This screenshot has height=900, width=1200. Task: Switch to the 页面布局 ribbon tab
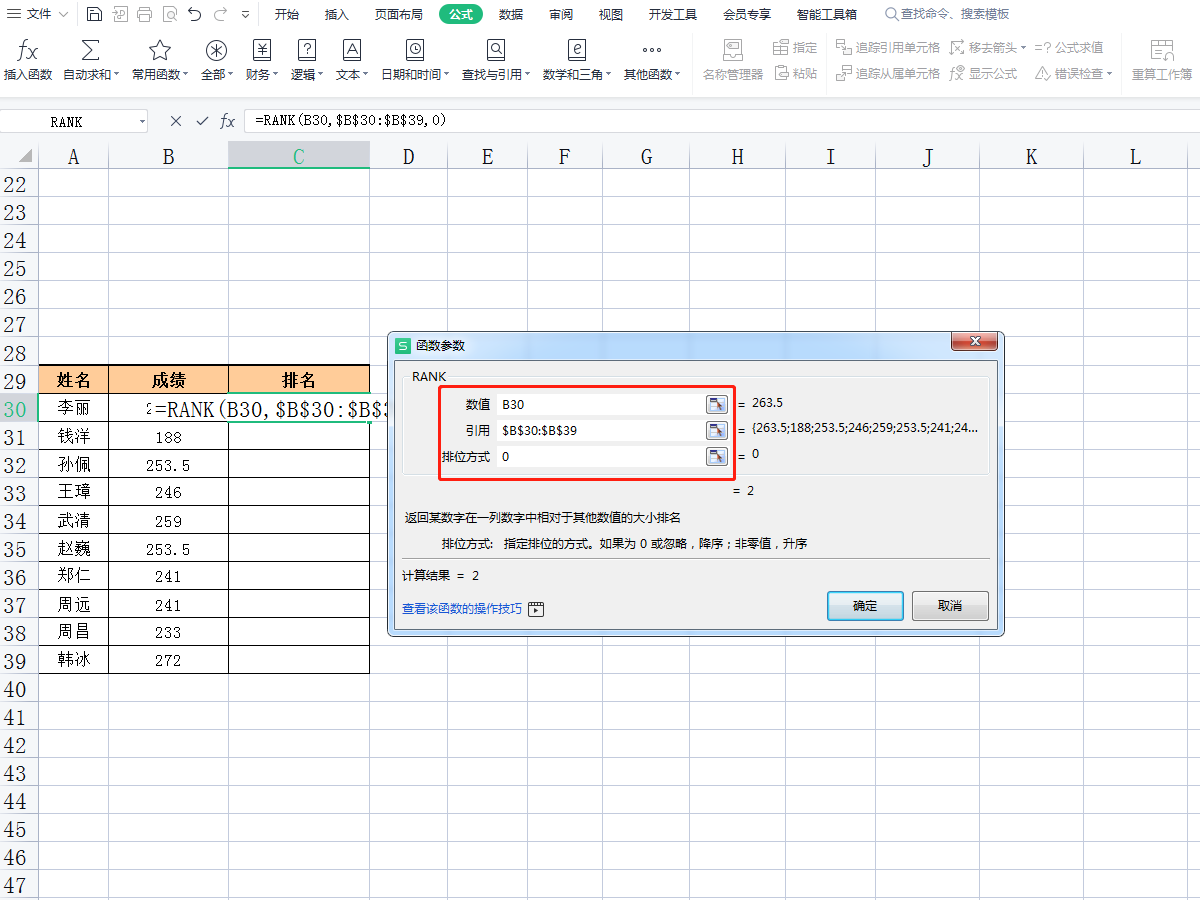(x=398, y=14)
